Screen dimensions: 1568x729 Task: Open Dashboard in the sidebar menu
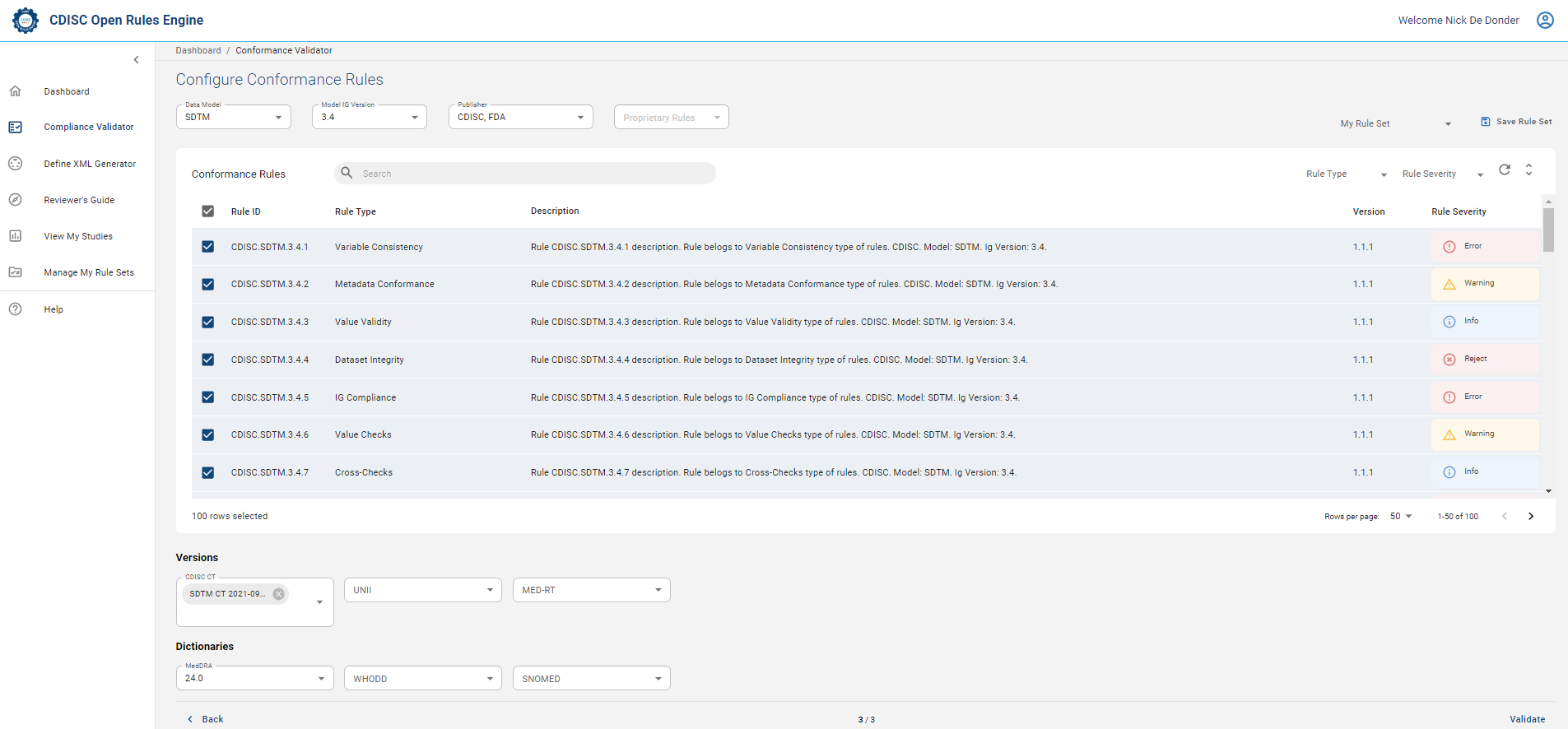click(67, 91)
